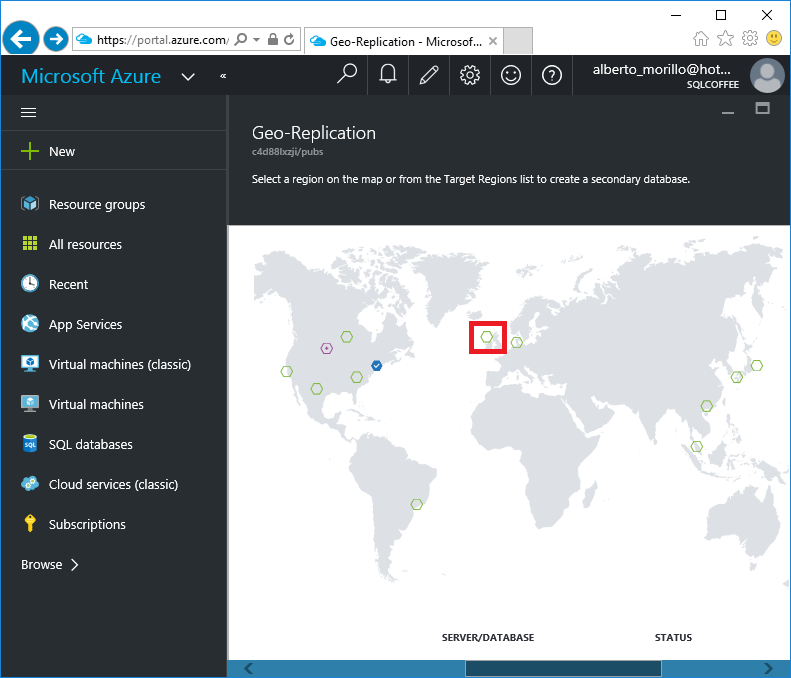
Task: Open browser Tools gear icon
Action: coord(750,38)
